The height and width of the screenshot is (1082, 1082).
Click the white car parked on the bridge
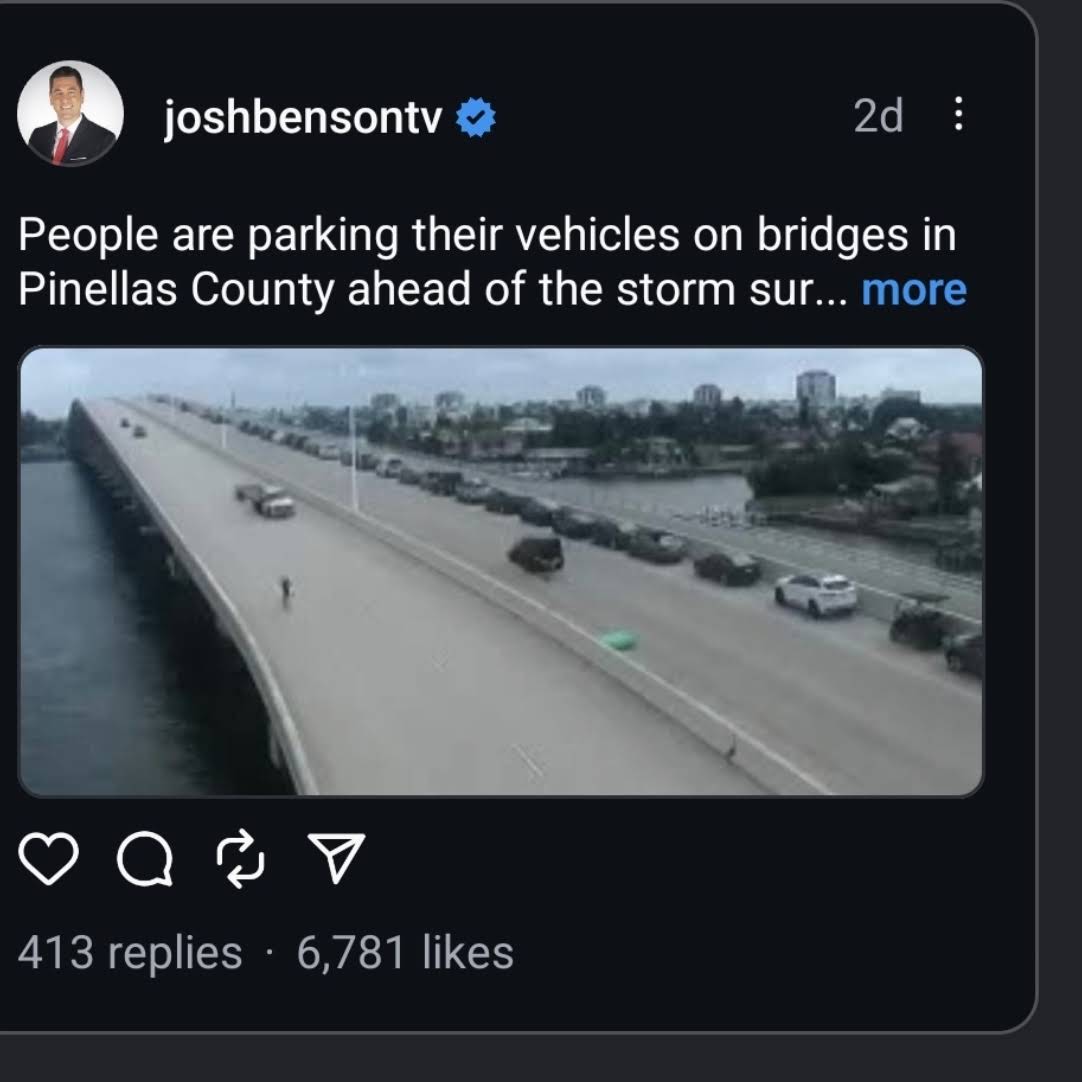[x=816, y=593]
